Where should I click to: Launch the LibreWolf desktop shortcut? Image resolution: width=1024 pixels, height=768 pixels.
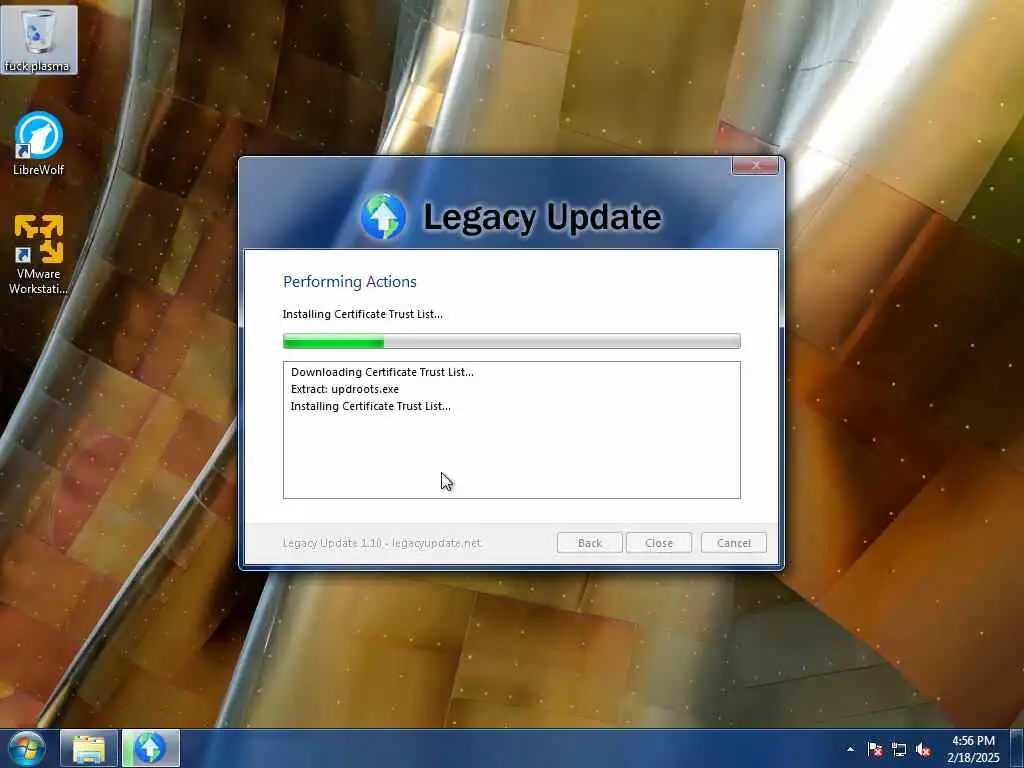coord(39,144)
